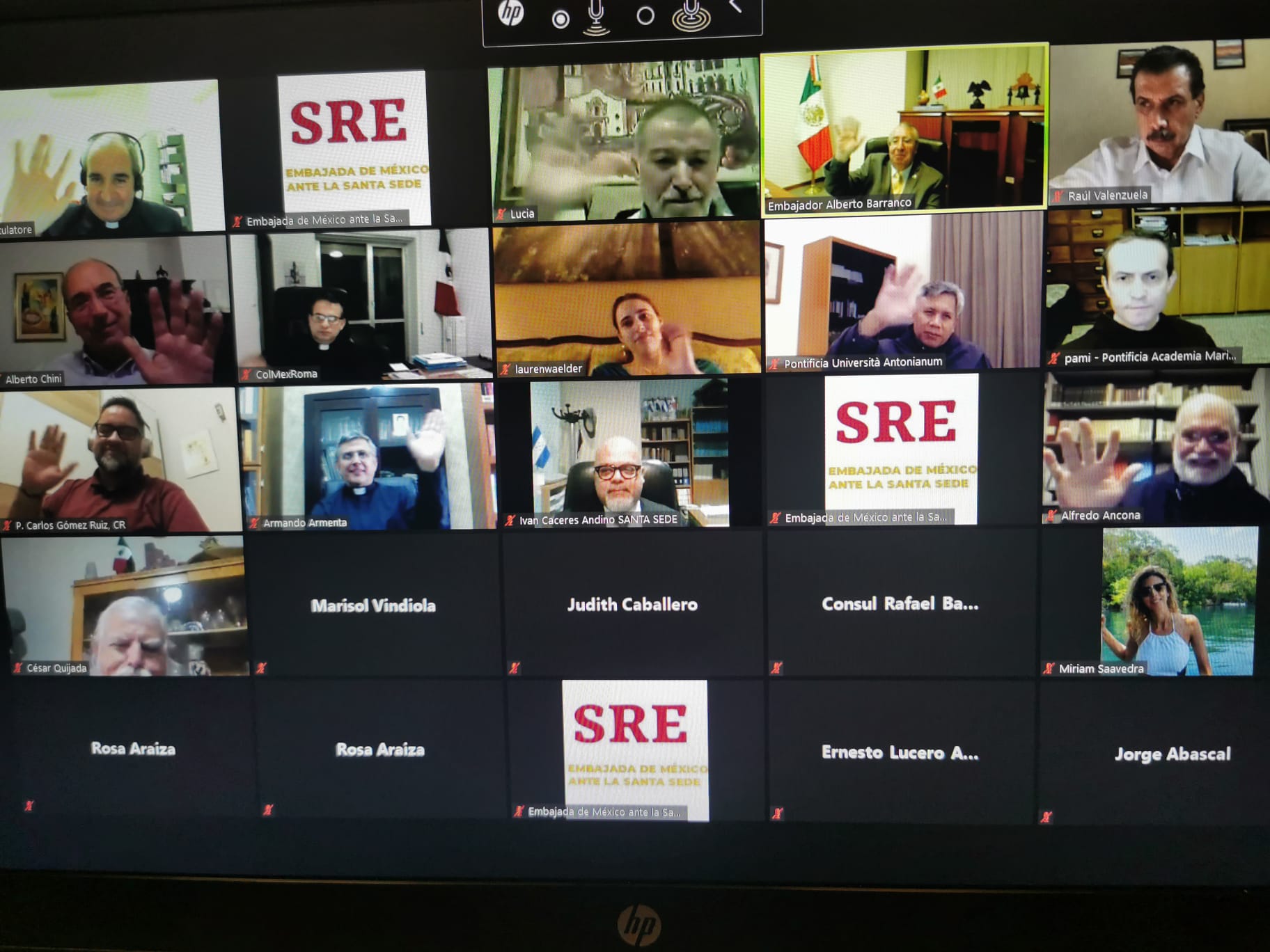The width and height of the screenshot is (1270, 952).
Task: Click the "Jorge Abascal" name text
Action: (1173, 754)
